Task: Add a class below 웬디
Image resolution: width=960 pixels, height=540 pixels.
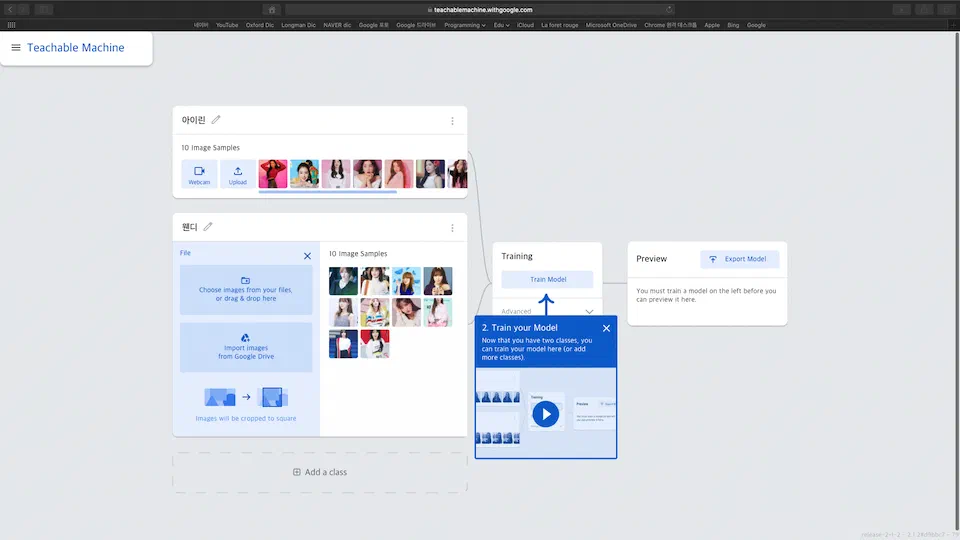Action: click(320, 472)
